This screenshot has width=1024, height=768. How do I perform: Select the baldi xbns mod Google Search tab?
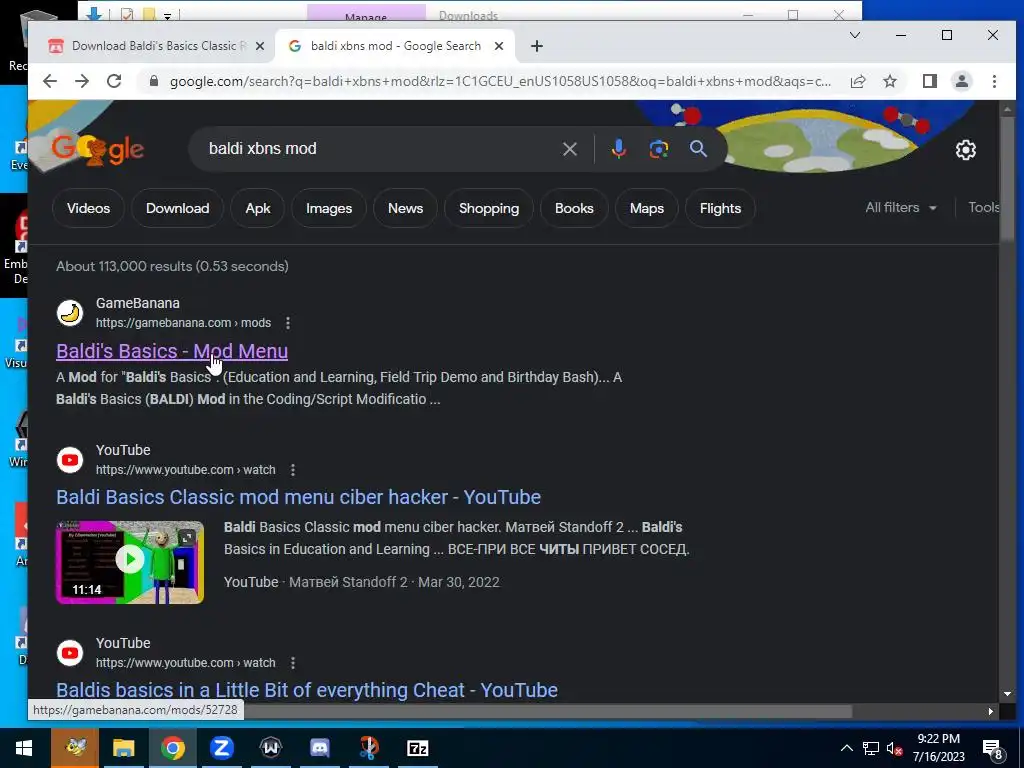click(396, 46)
